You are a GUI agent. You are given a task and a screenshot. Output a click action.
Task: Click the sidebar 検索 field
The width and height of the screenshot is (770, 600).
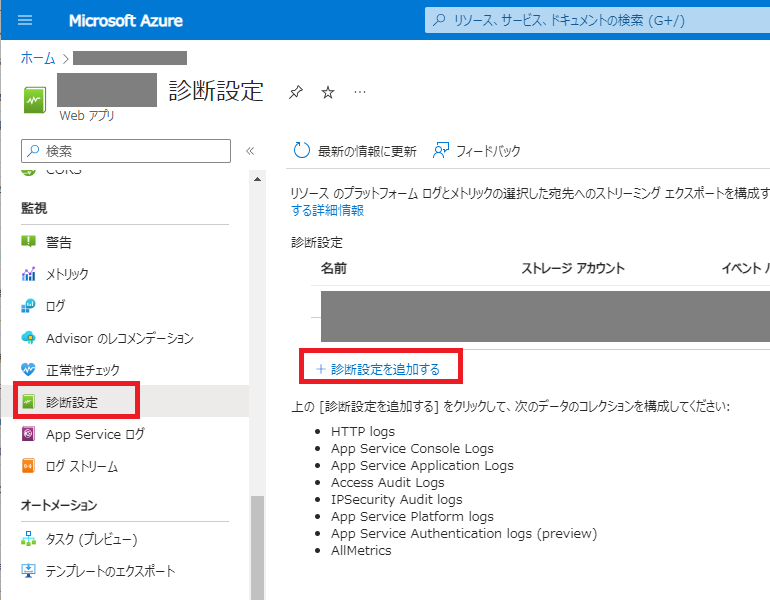[x=126, y=151]
